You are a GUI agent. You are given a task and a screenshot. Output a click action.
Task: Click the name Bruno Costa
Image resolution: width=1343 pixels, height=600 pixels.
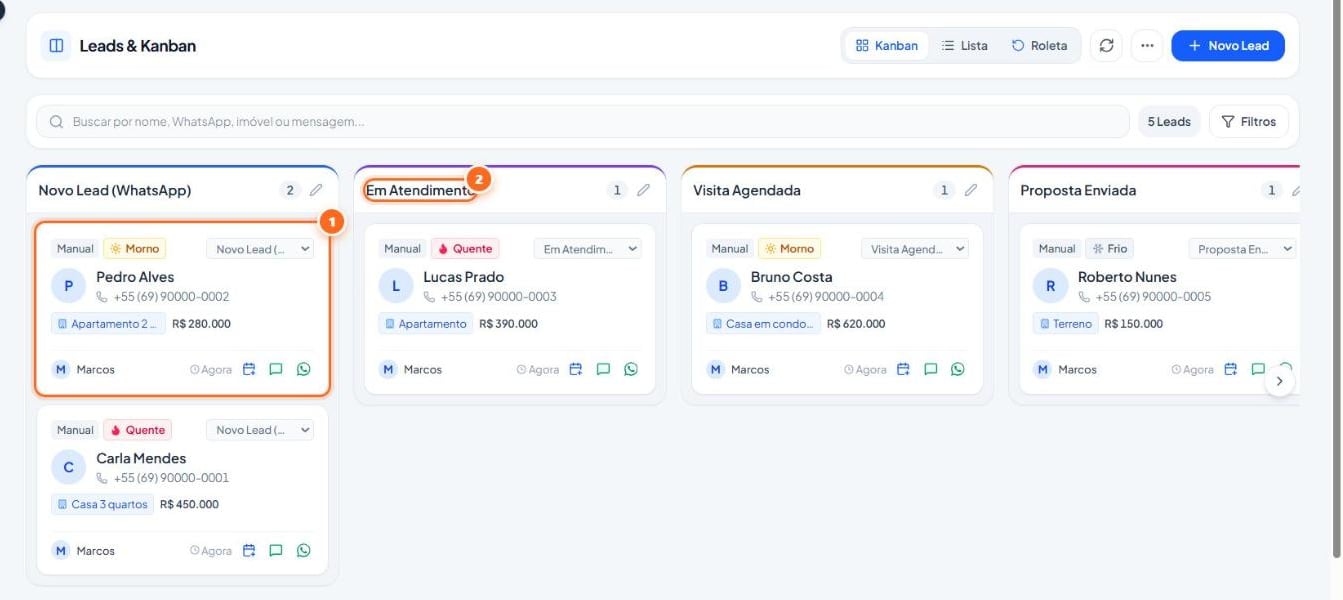click(791, 277)
